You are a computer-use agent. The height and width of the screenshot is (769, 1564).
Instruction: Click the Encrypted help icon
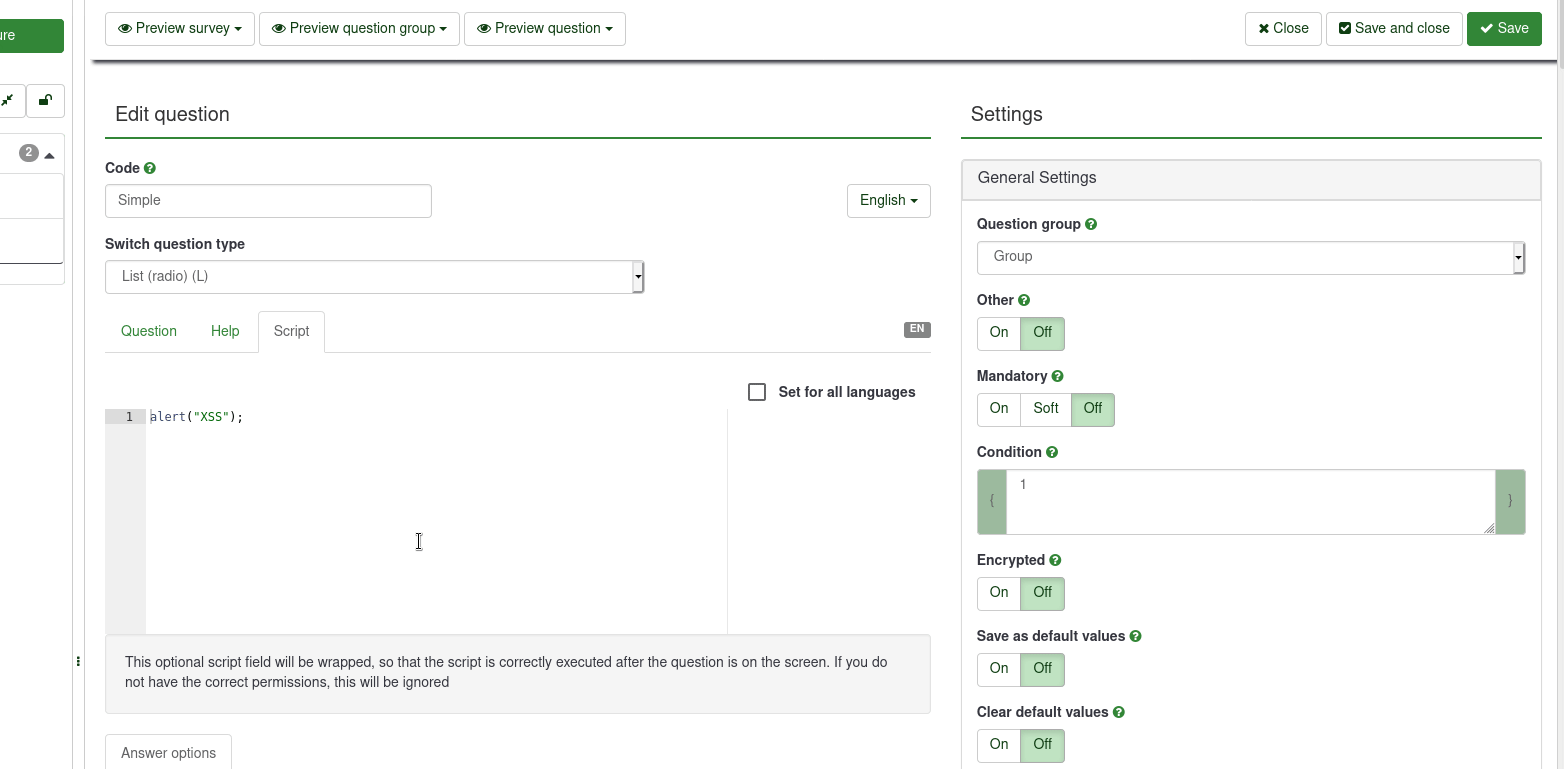1055,560
